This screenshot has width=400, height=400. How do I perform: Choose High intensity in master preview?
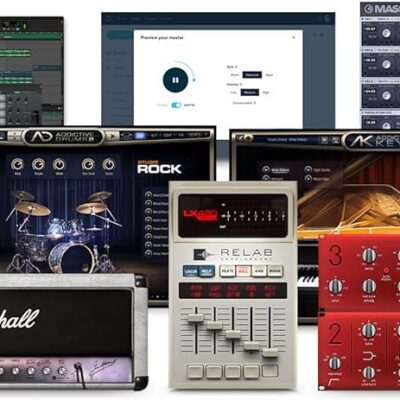click(x=266, y=92)
